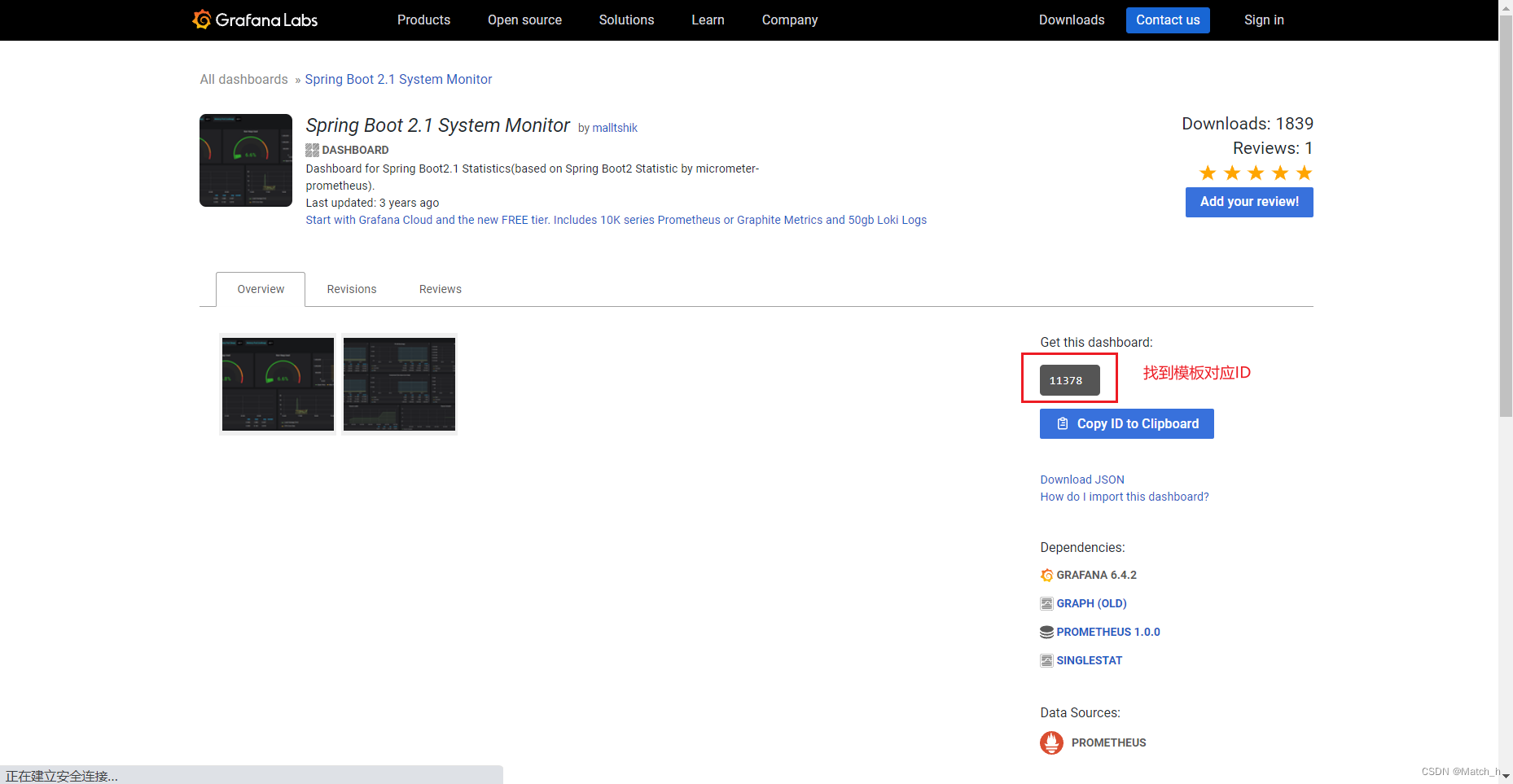The width and height of the screenshot is (1513, 784).
Task: Open How do I import this dashboard?
Action: pyautogui.click(x=1125, y=497)
